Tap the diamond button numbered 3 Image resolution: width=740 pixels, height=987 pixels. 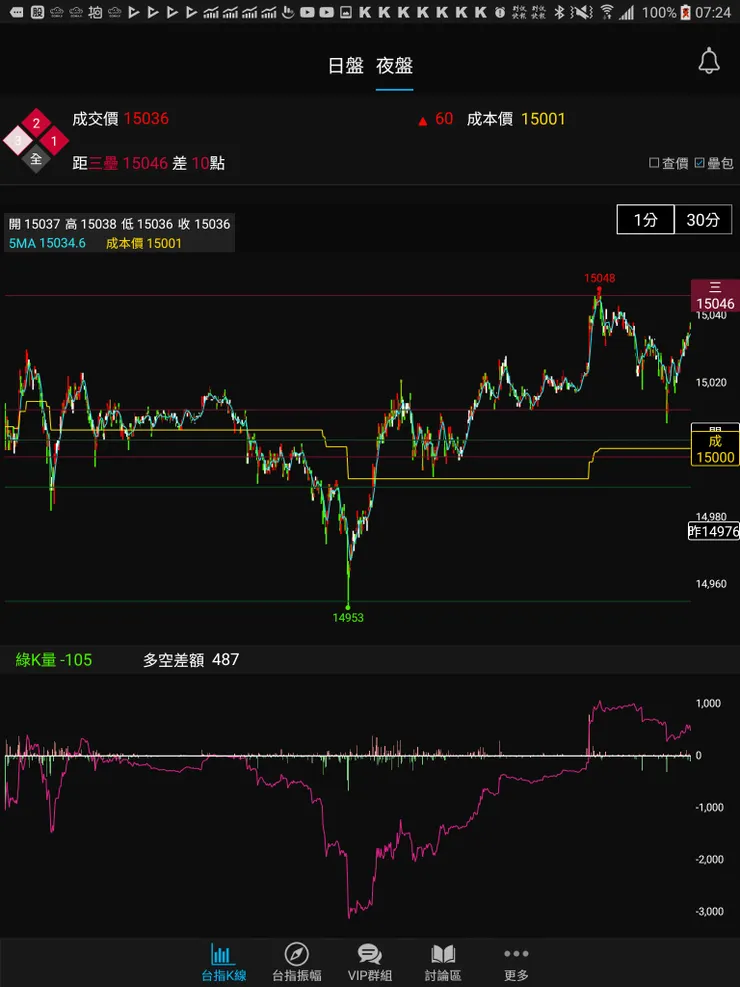18,141
